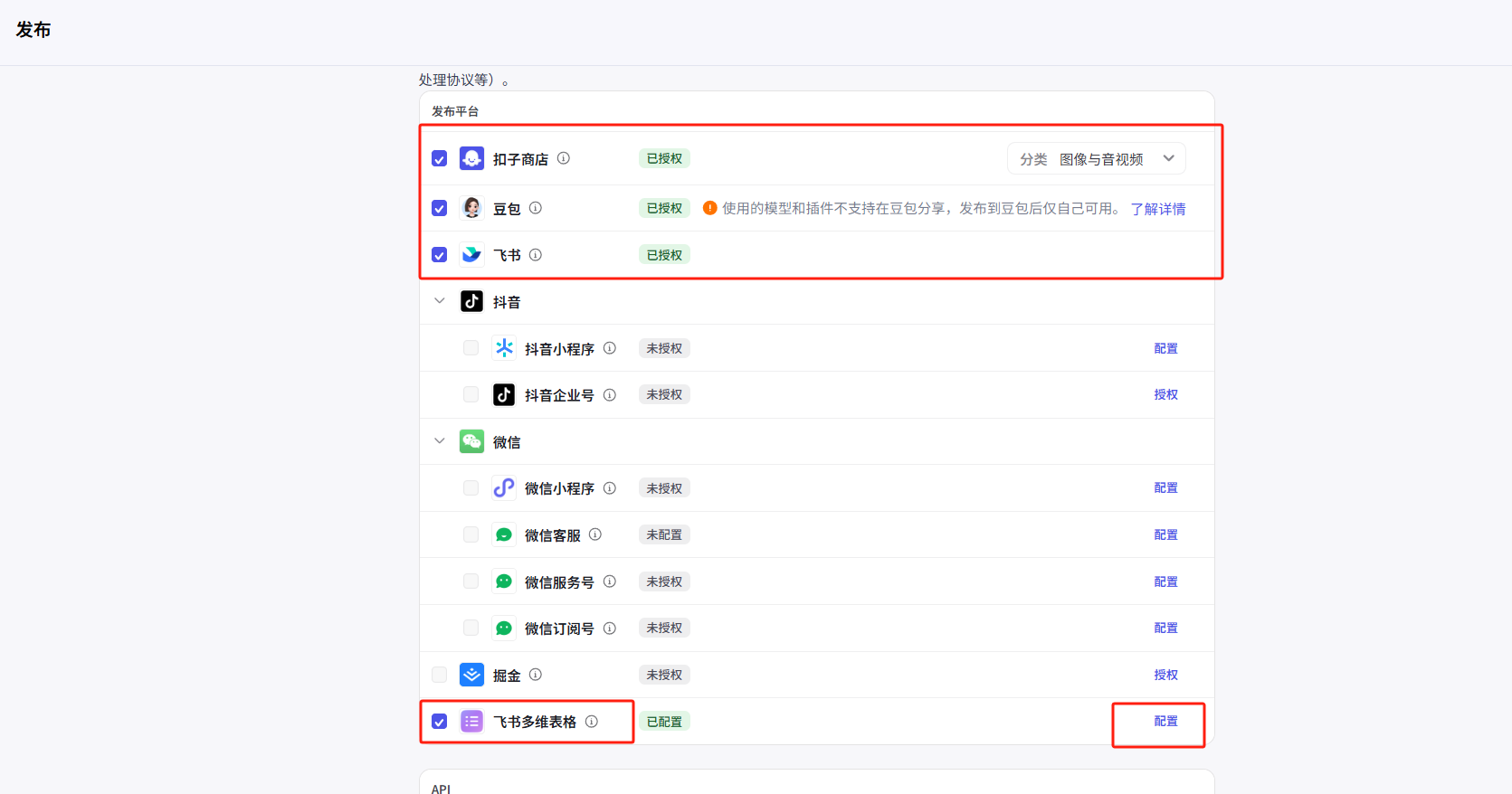Viewport: 1512px width, 794px height.
Task: Collapse the 抖音 group chevron
Action: pyautogui.click(x=440, y=301)
